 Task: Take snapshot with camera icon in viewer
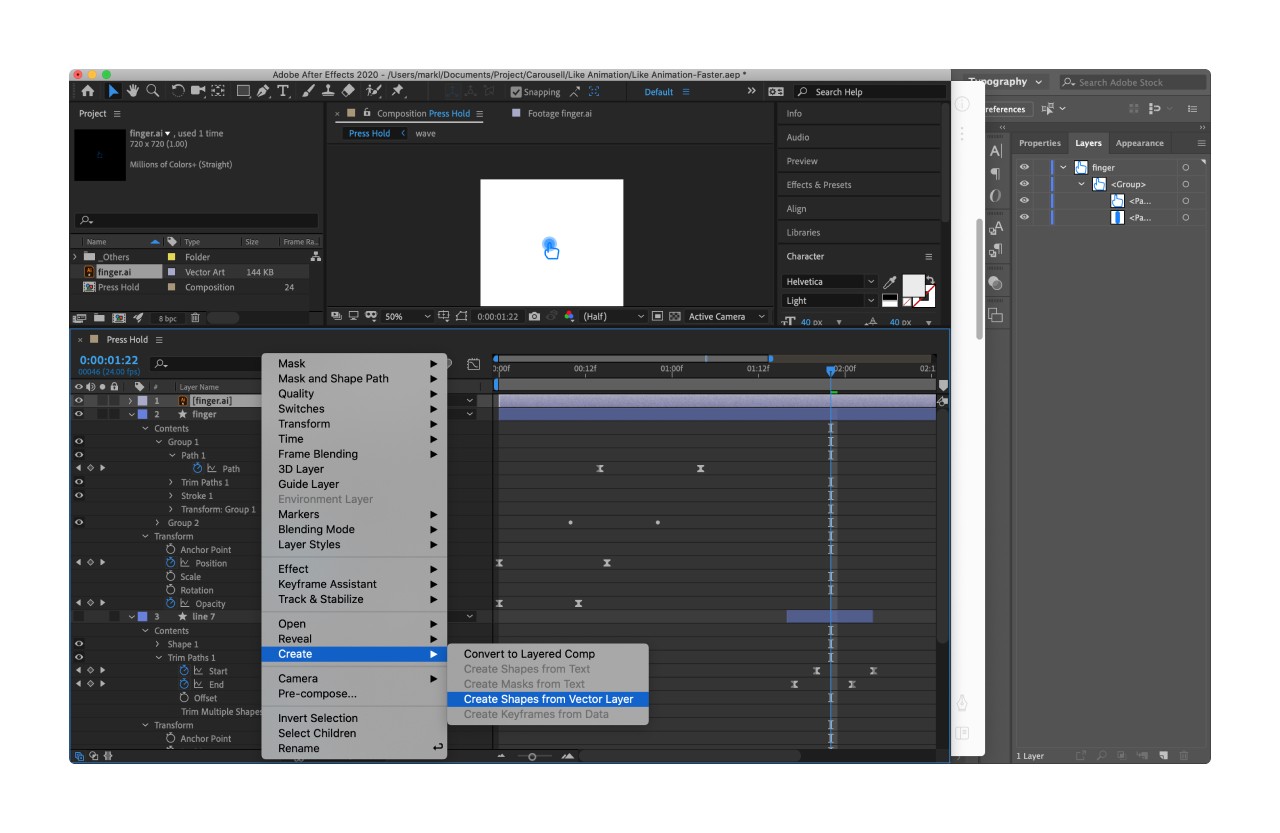click(x=534, y=316)
